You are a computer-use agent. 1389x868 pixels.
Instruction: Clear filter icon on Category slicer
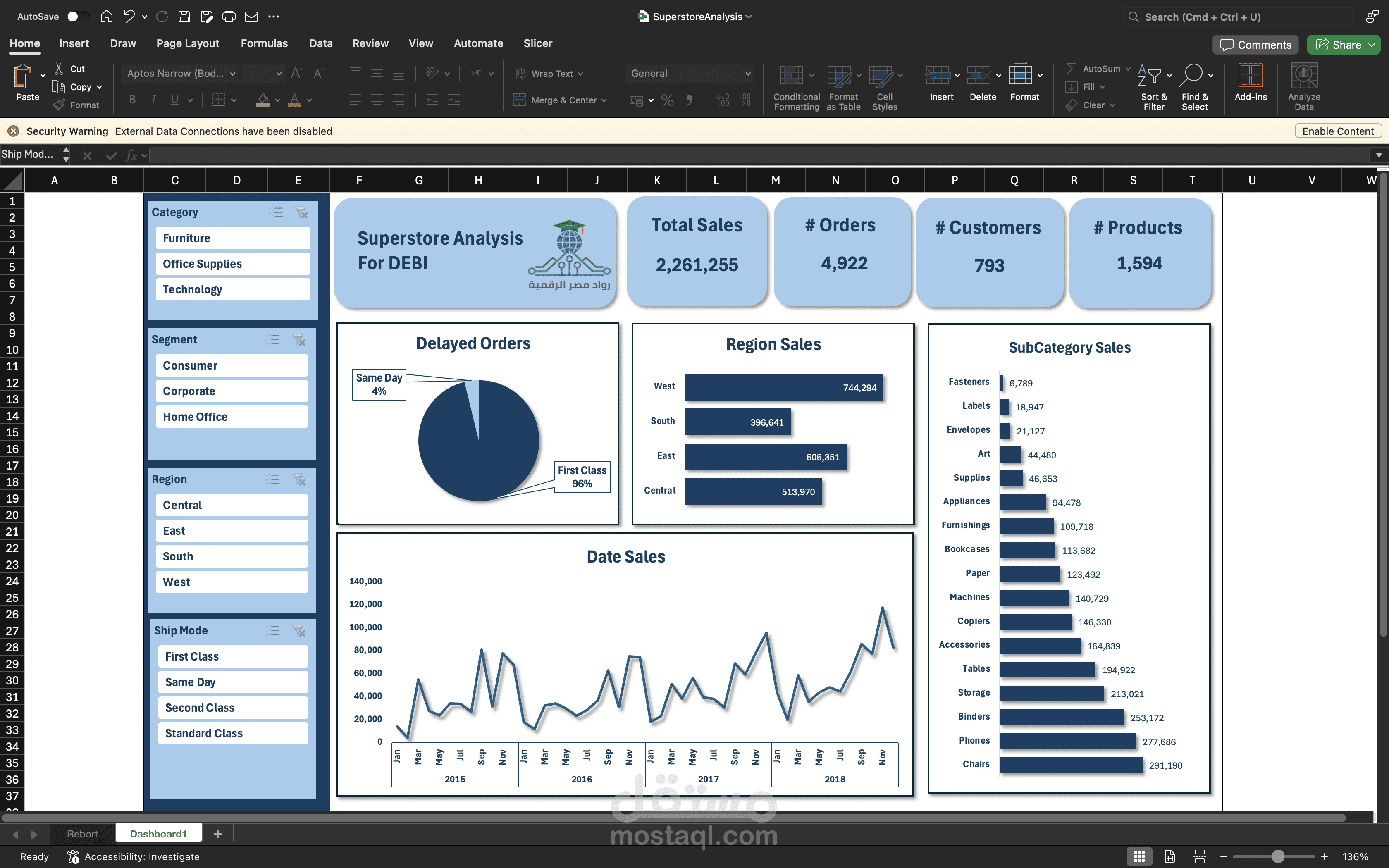(x=301, y=213)
